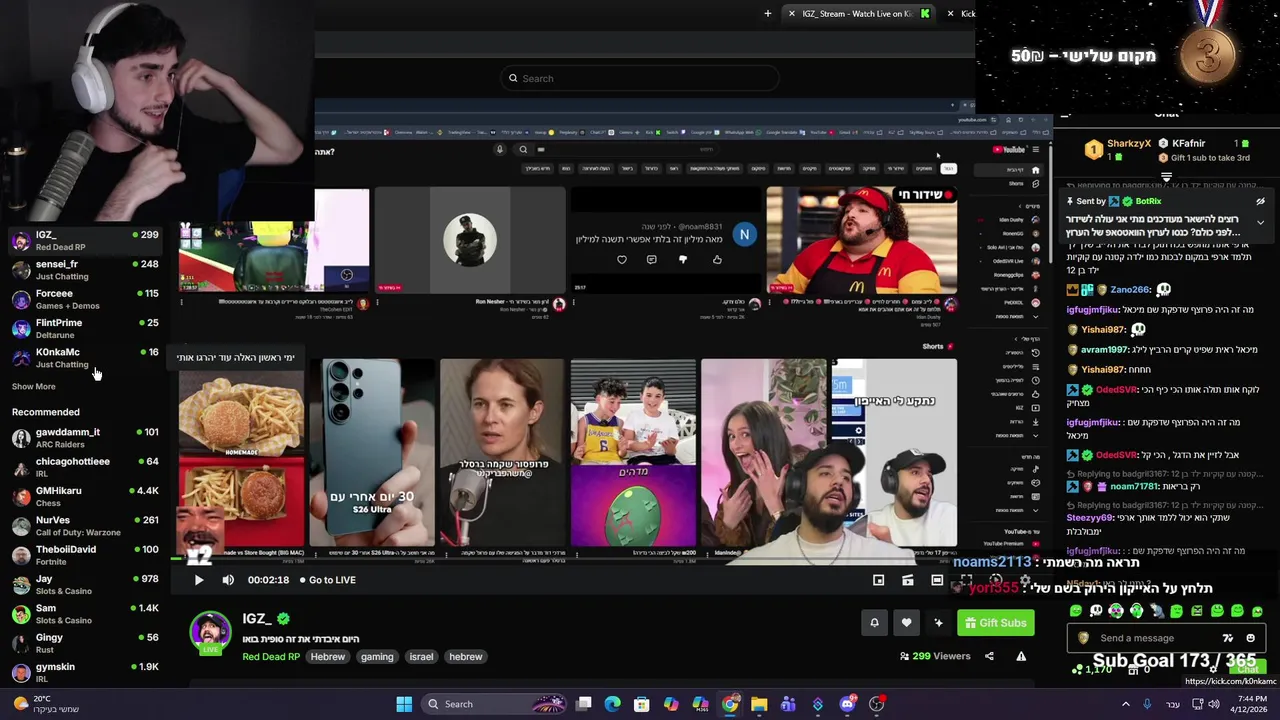Toggle stream notifications bell for IGZ_

pyautogui.click(x=874, y=623)
